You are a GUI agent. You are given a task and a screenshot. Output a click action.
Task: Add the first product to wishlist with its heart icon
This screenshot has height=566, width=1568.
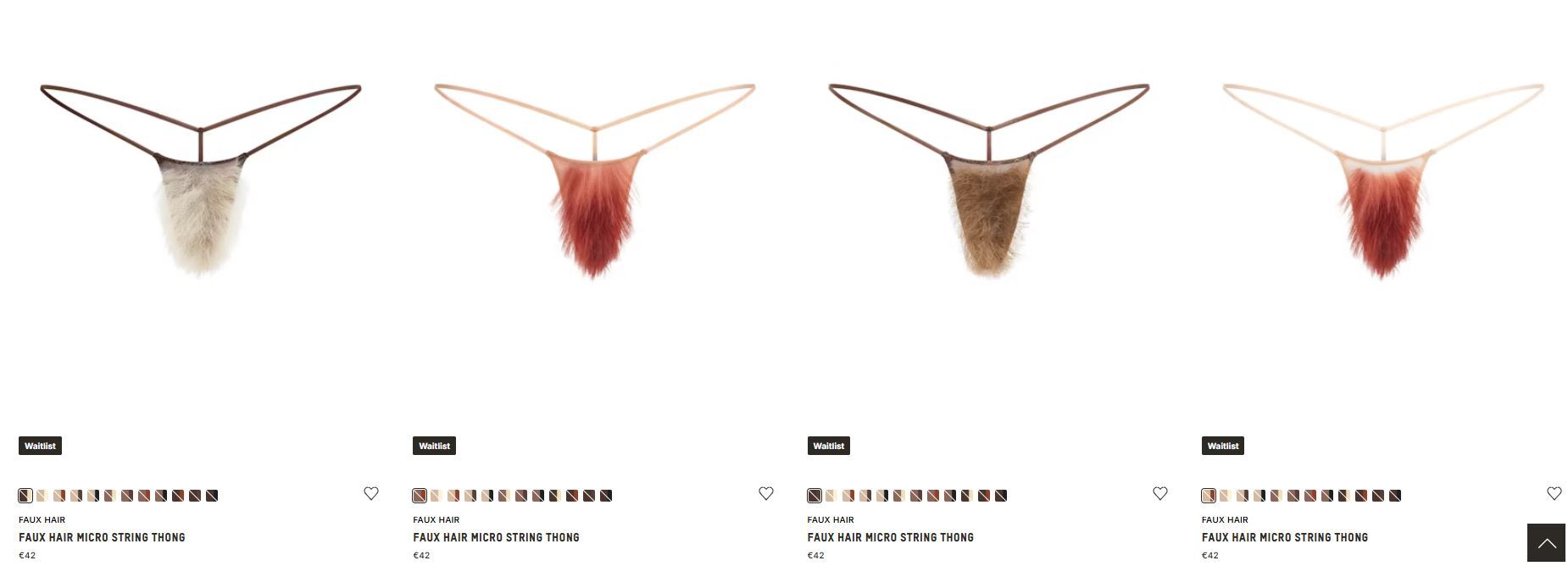tap(371, 493)
